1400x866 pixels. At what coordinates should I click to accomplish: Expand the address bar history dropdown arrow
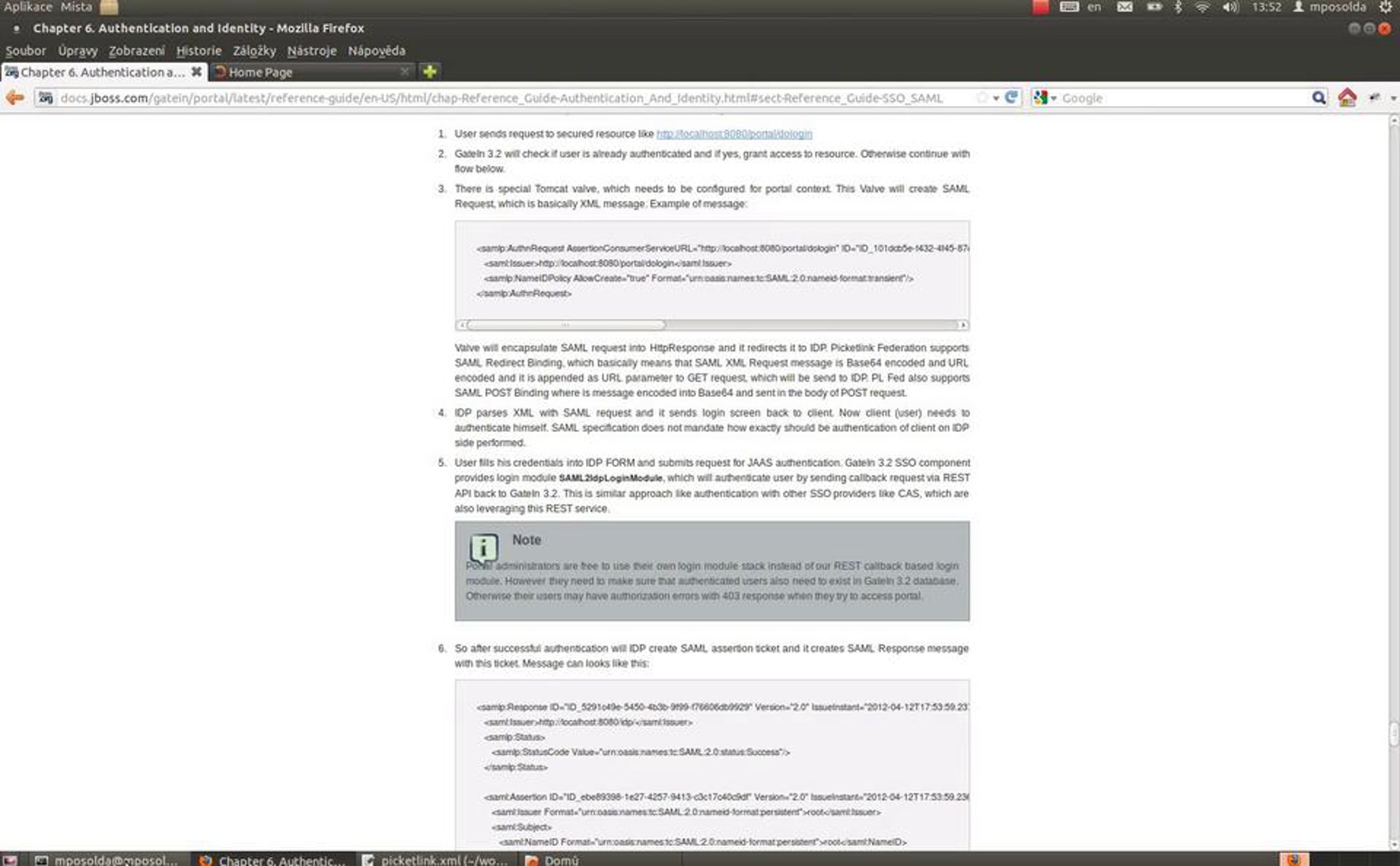[x=996, y=98]
